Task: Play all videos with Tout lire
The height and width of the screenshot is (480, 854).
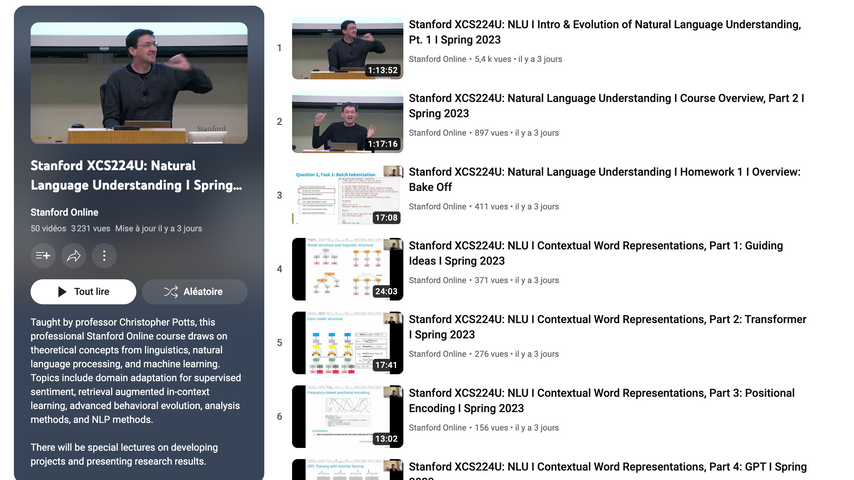Action: [x=83, y=291]
